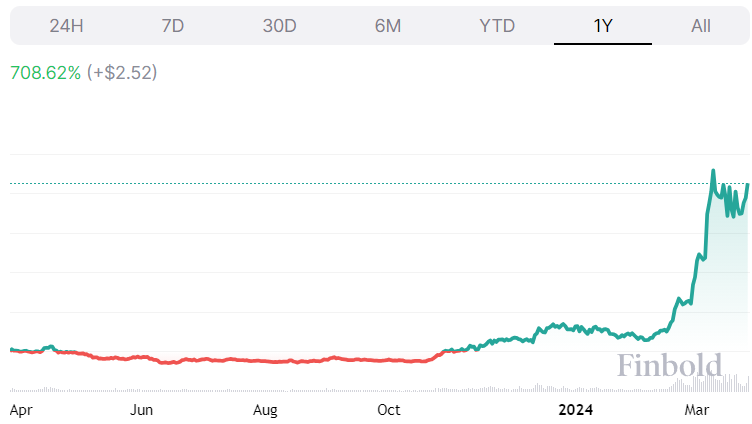Click the right endpoint of the price line
Image resolution: width=752 pixels, height=424 pixels.
748,184
